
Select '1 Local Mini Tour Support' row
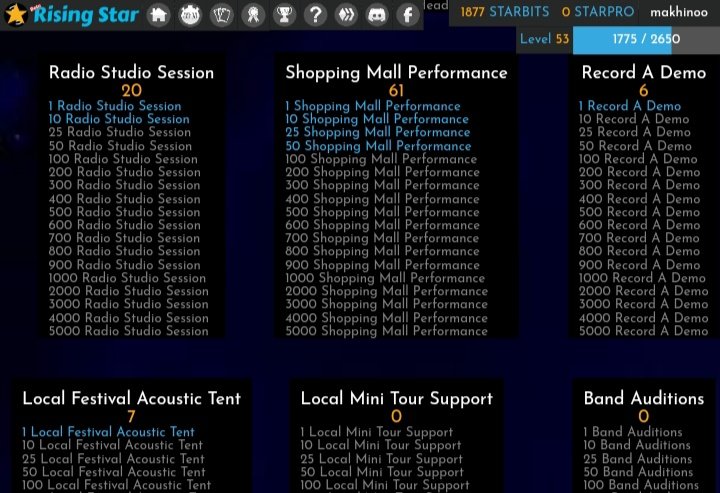tap(377, 432)
